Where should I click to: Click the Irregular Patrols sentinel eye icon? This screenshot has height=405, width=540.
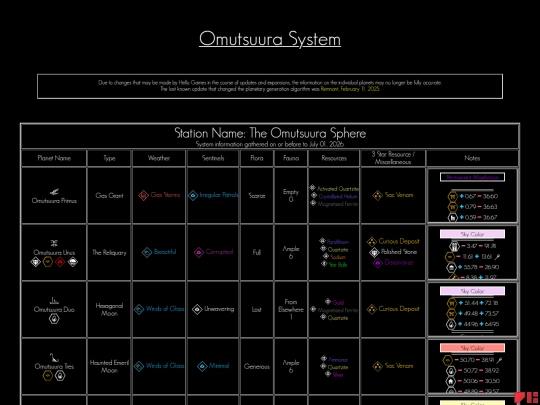(x=193, y=195)
